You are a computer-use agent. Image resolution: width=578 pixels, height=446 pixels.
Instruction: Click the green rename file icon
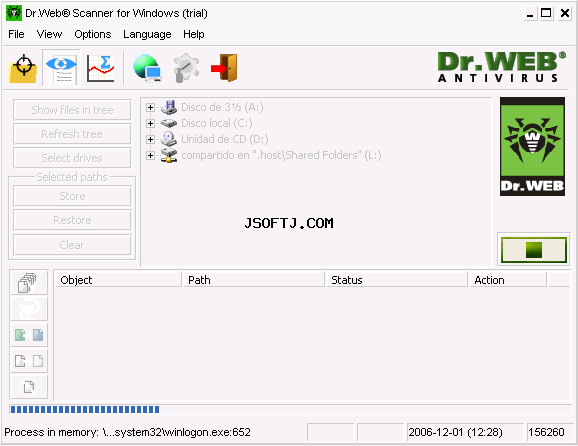click(x=29, y=335)
